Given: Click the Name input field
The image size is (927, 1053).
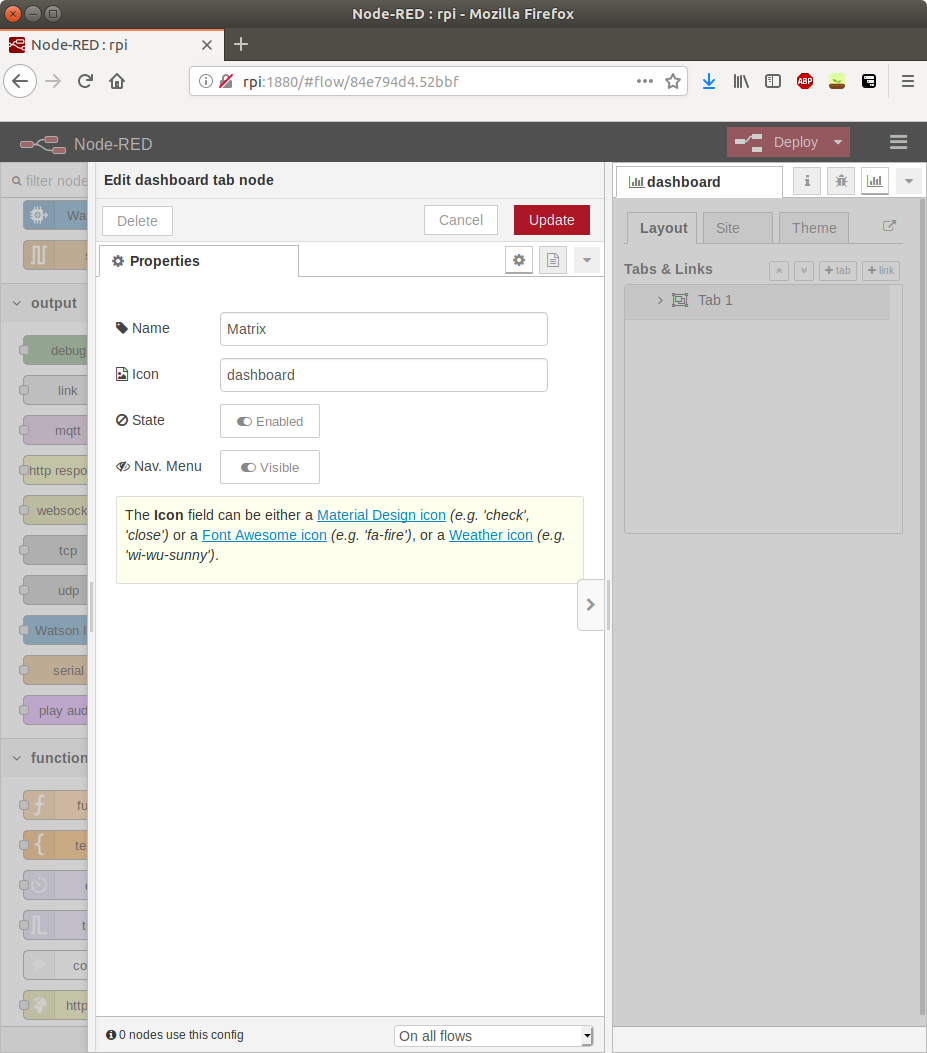Looking at the screenshot, I should 384,329.
